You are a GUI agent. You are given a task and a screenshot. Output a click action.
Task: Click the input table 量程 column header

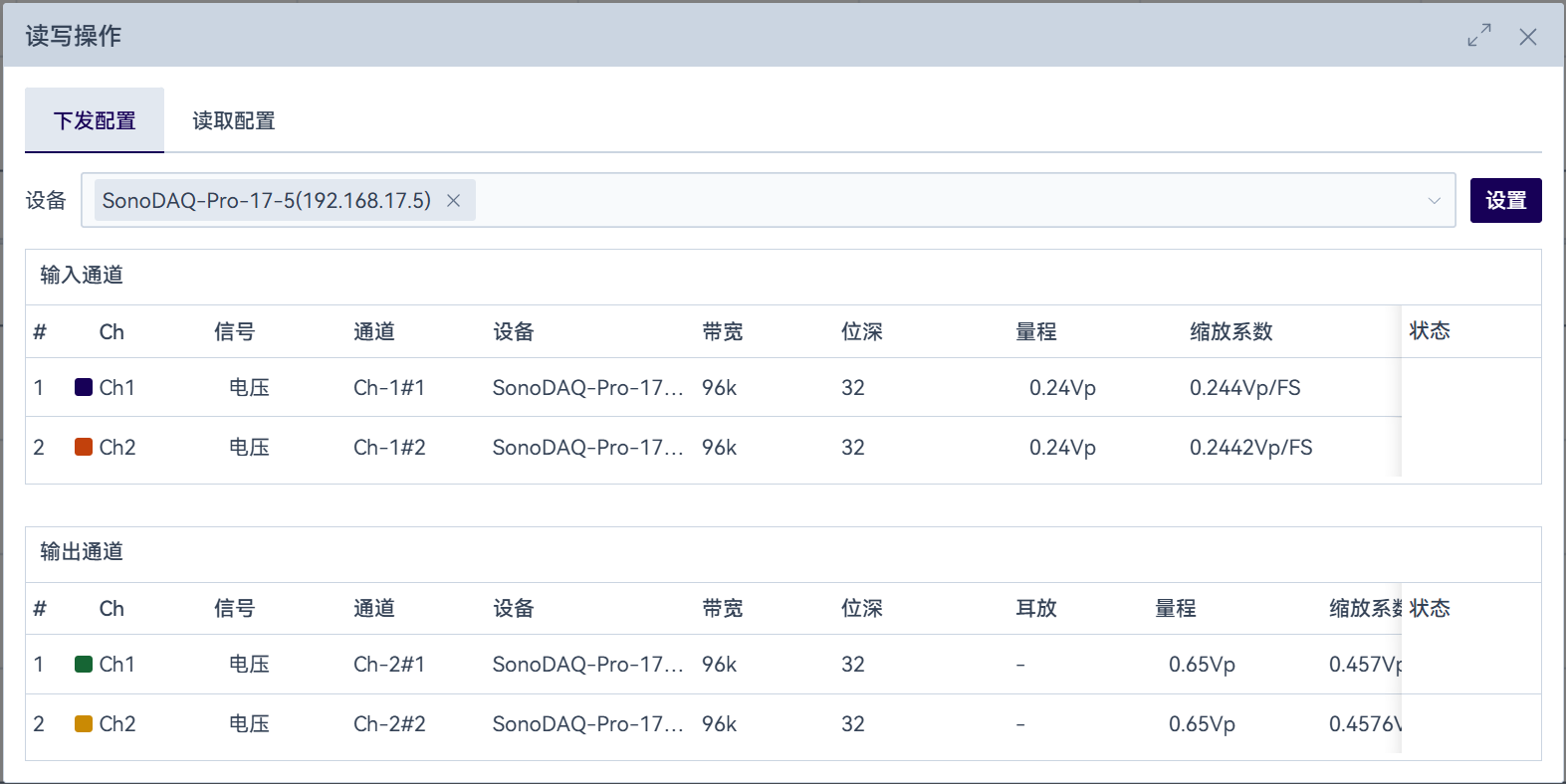(x=1035, y=331)
